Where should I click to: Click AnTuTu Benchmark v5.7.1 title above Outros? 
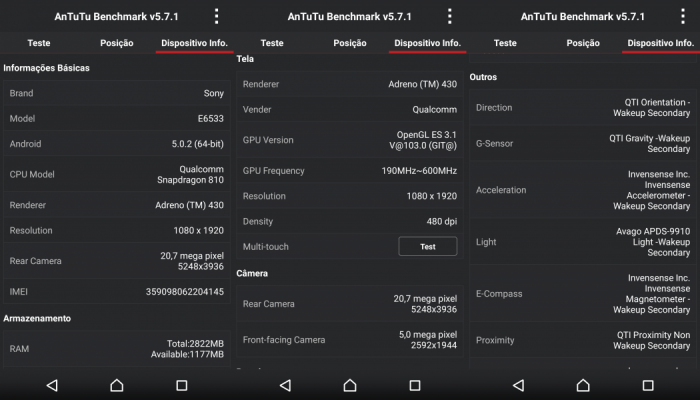point(583,17)
